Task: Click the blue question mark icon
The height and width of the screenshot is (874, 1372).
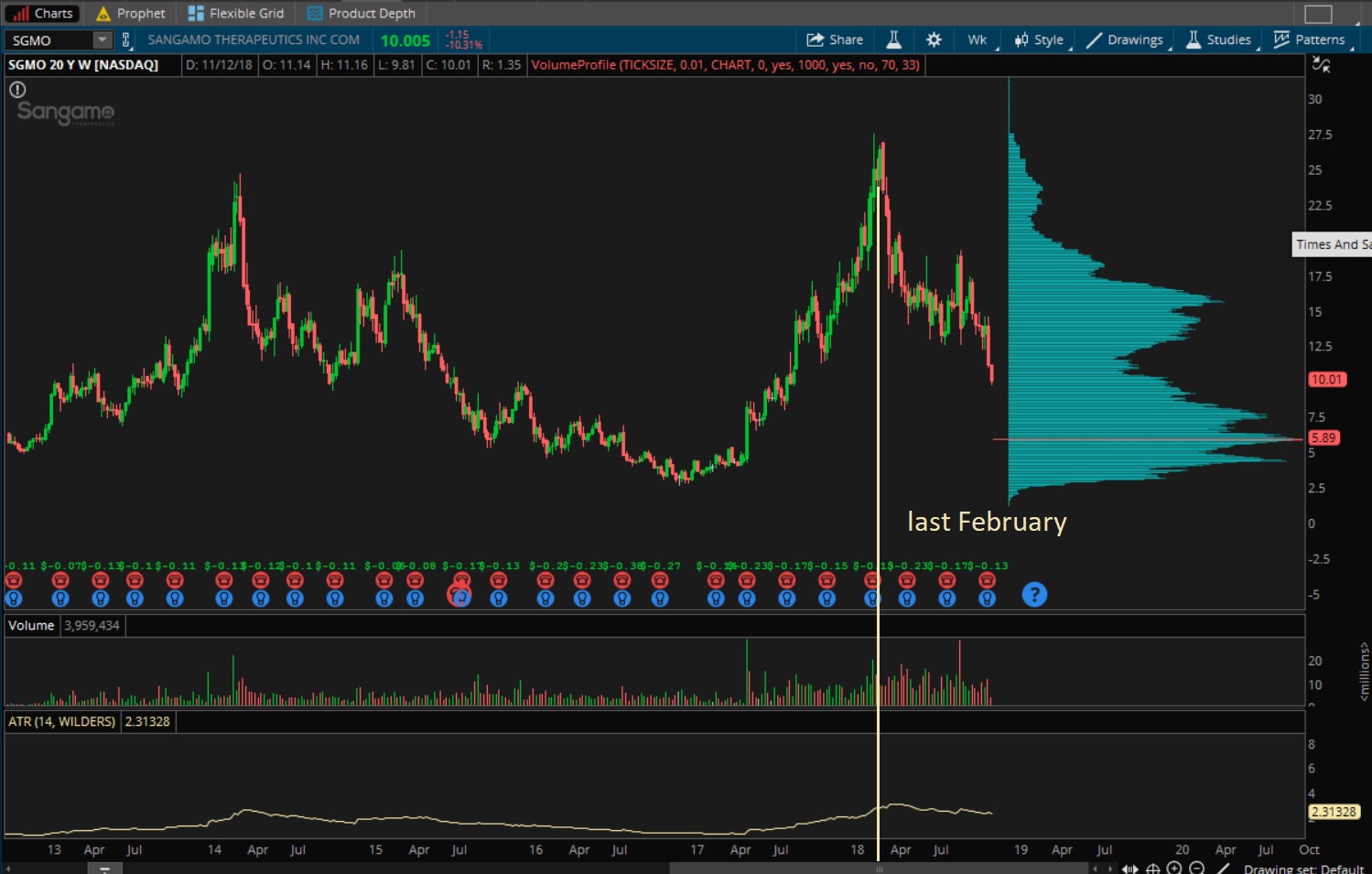Action: (1034, 595)
